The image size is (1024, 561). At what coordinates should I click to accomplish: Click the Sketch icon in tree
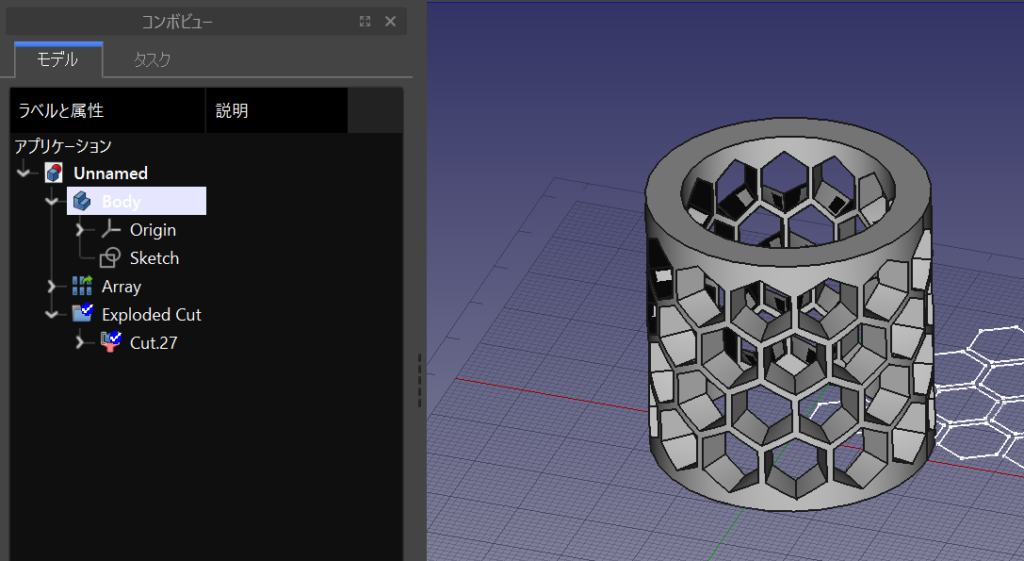110,258
